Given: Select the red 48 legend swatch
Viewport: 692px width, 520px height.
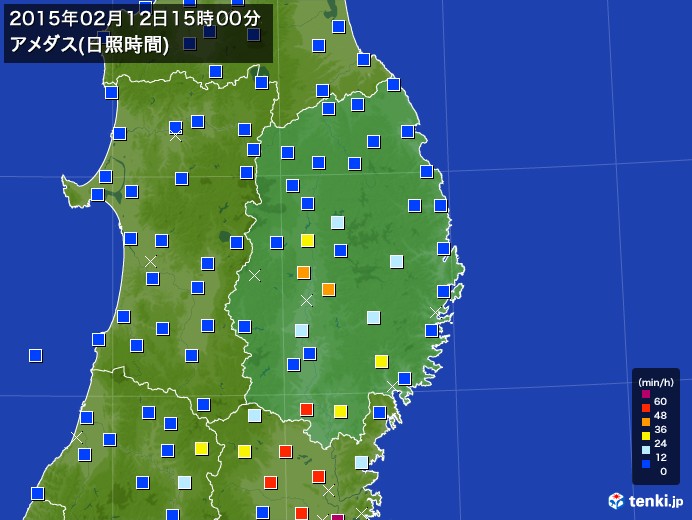Looking at the screenshot, I should coord(646,408).
